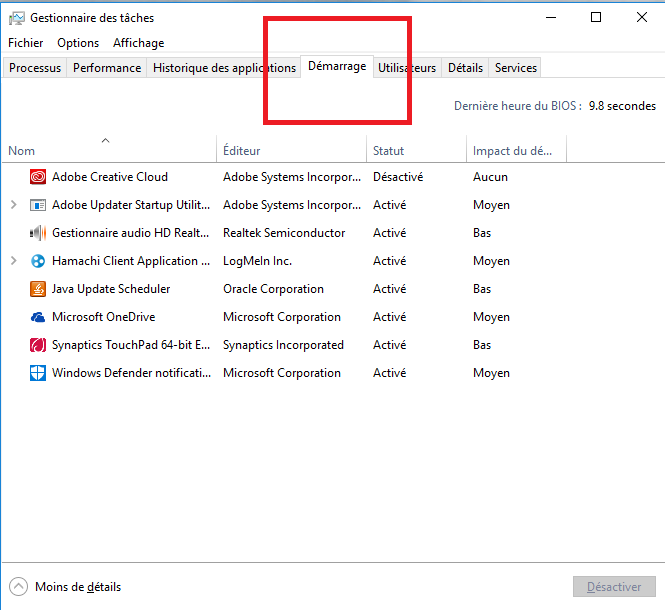665x610 pixels.
Task: Click the Activé status for Windows Defender
Action: pos(389,373)
